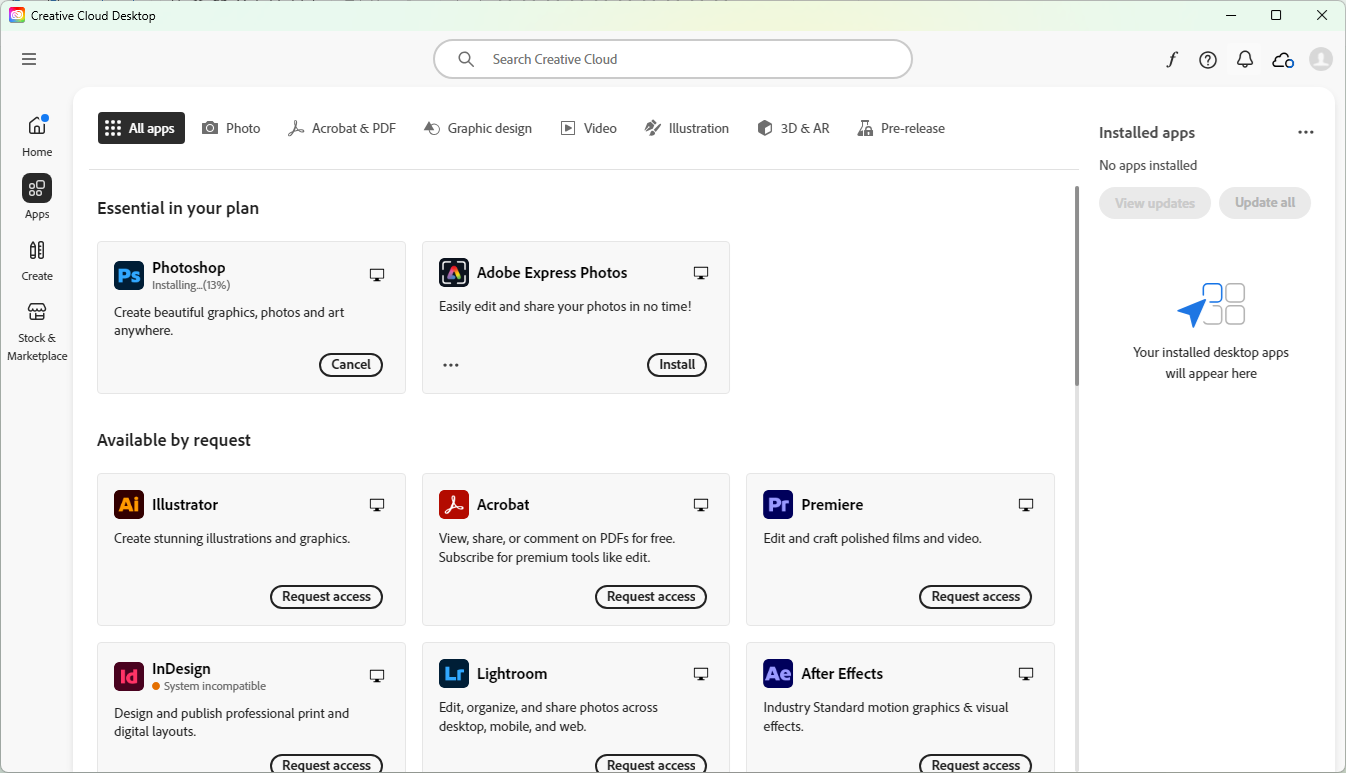Image resolution: width=1346 pixels, height=773 pixels.
Task: Click the help question mark icon
Action: coord(1207,59)
